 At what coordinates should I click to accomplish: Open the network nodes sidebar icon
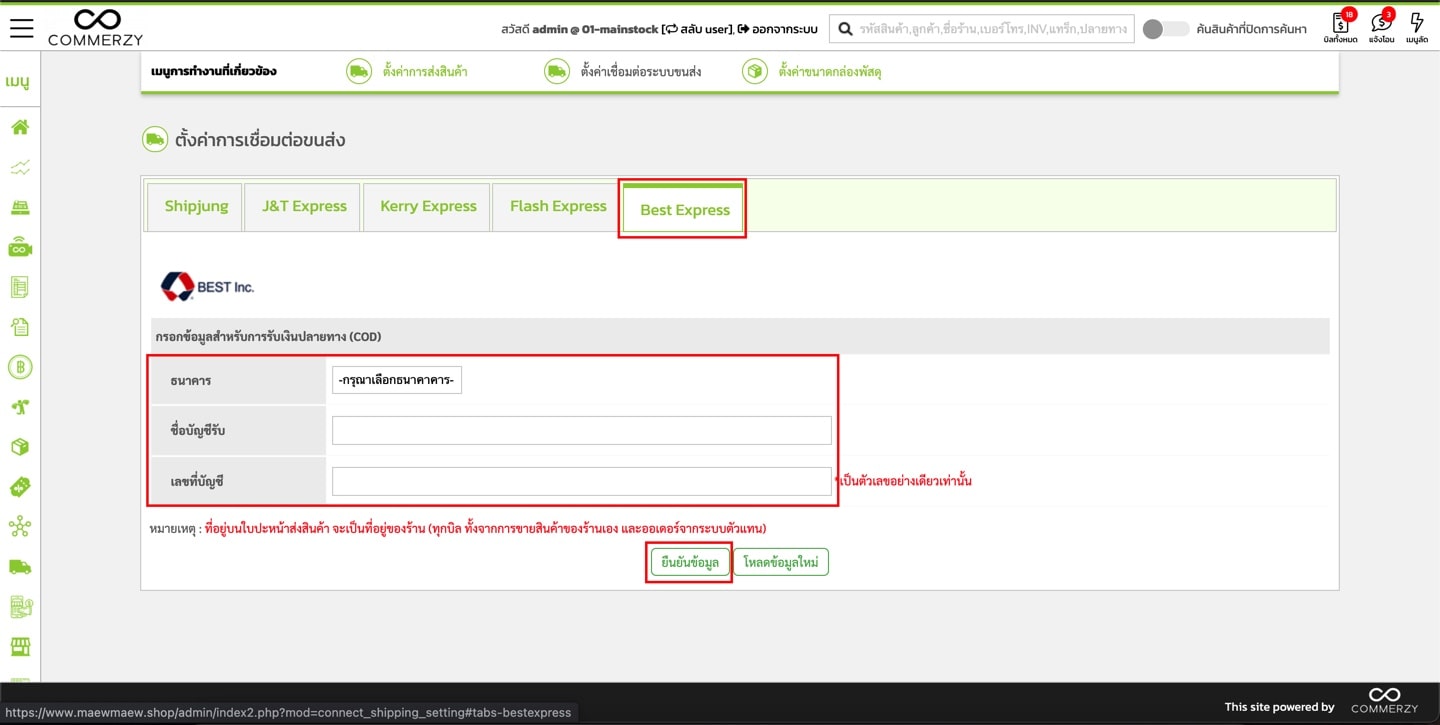20,527
